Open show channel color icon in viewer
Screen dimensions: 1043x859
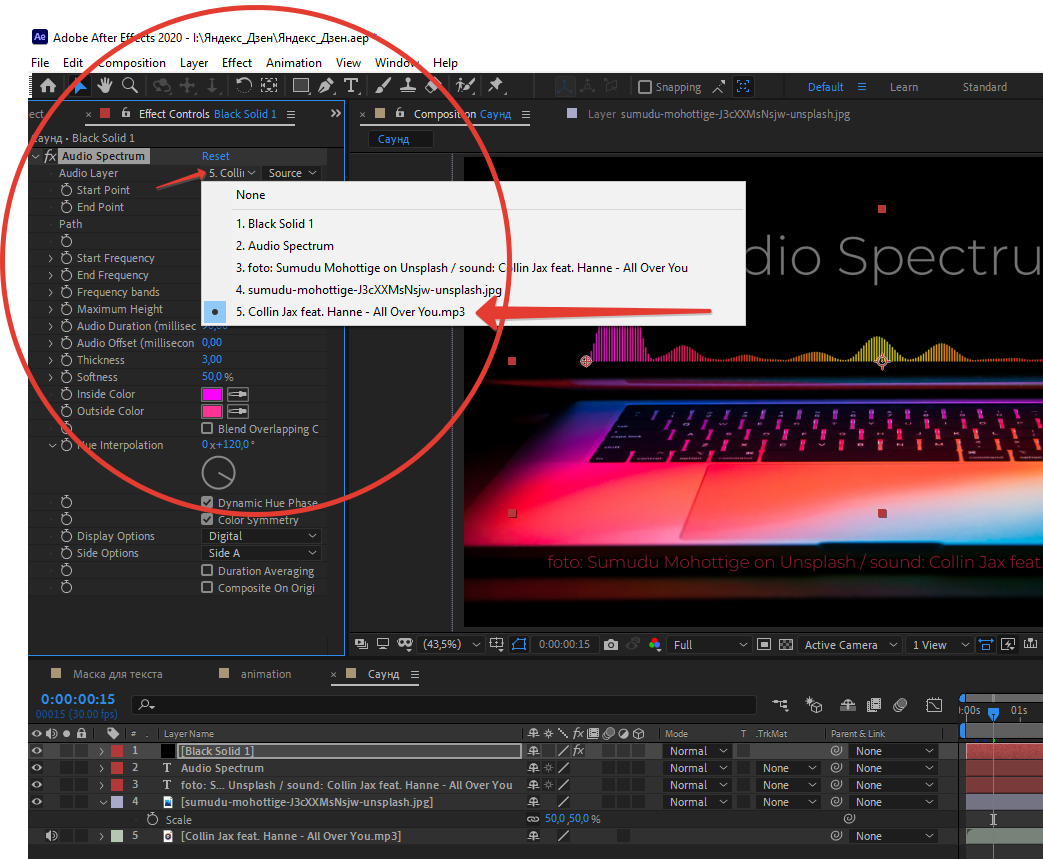coord(655,644)
